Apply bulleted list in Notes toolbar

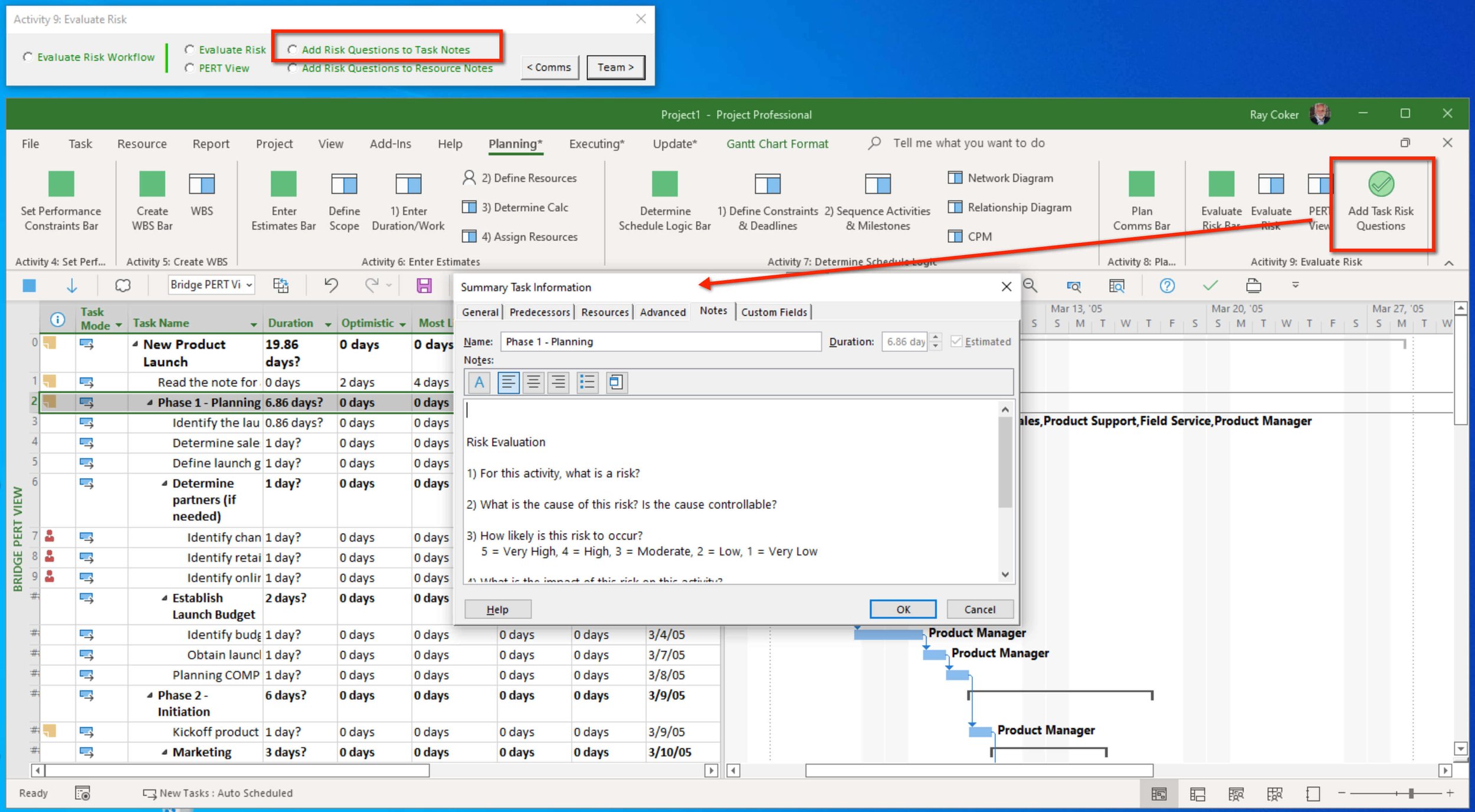tap(586, 383)
